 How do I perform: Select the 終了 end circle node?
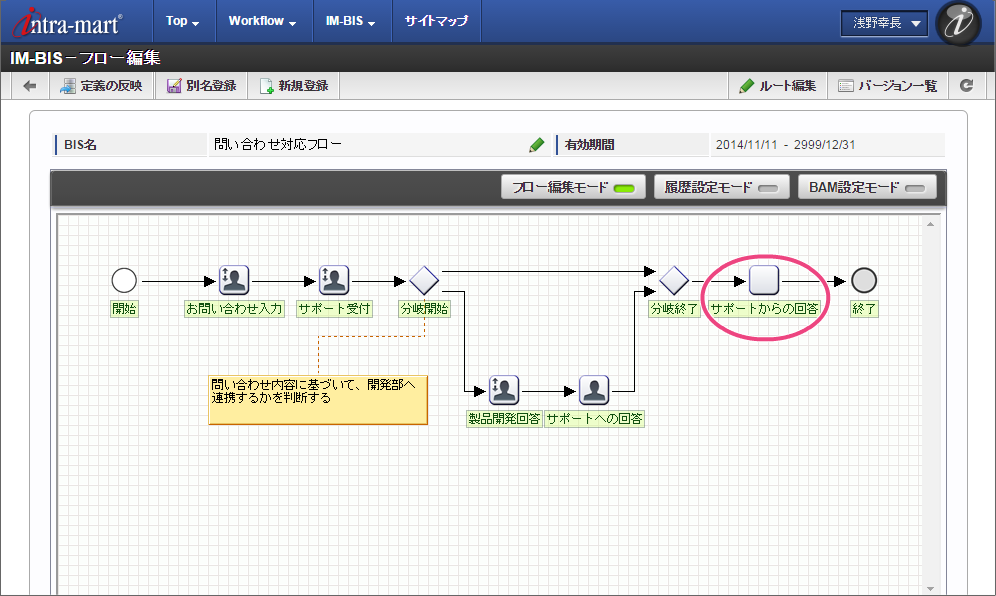pos(864,280)
